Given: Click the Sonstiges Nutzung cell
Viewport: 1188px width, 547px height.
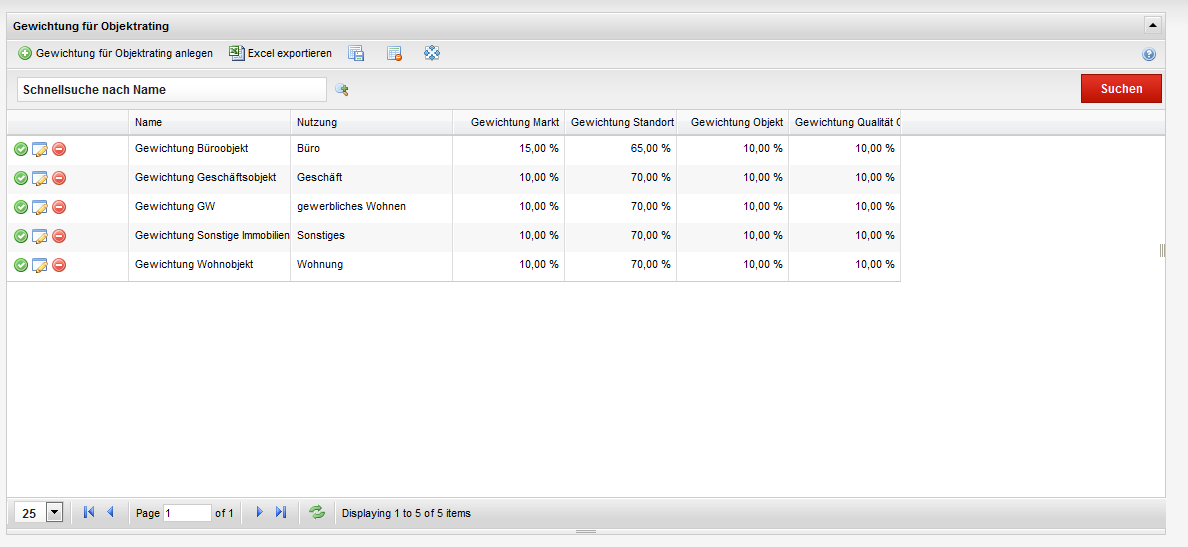Looking at the screenshot, I should [x=371, y=236].
